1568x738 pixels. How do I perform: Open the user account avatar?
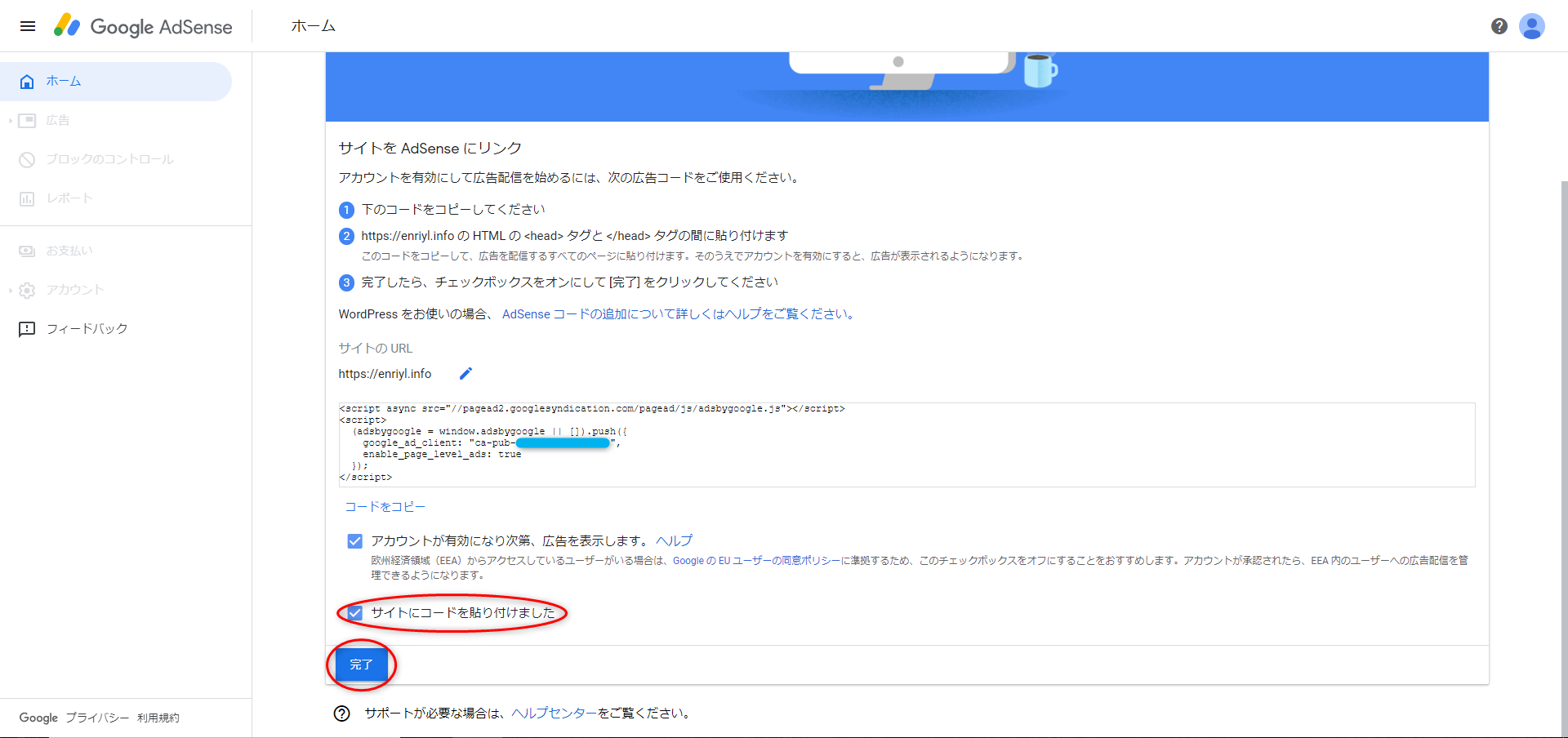[1531, 26]
